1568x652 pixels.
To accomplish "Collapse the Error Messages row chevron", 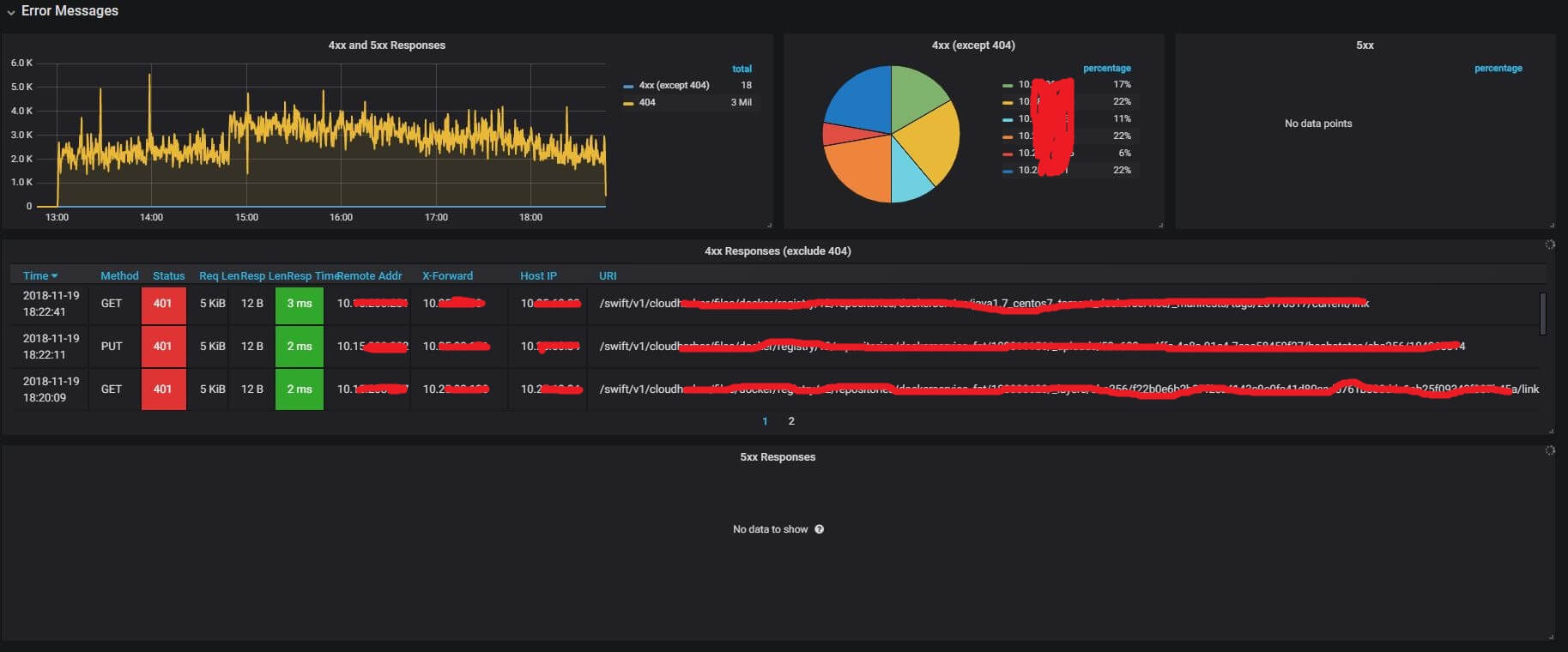I will (x=11, y=12).
